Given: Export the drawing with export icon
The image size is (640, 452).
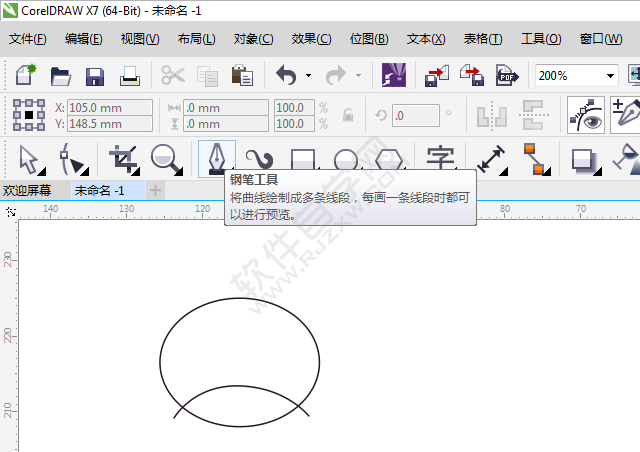Looking at the screenshot, I should [x=472, y=75].
